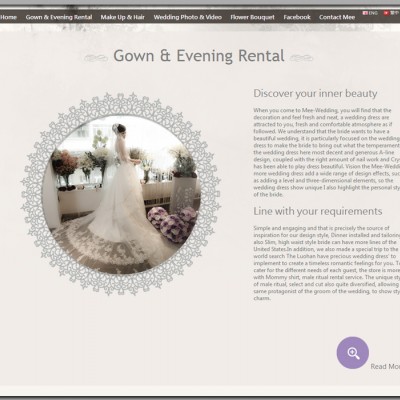Screen dimensions: 400x400
Task: Go to Gown & Evening Rental page
Action: [59, 17]
